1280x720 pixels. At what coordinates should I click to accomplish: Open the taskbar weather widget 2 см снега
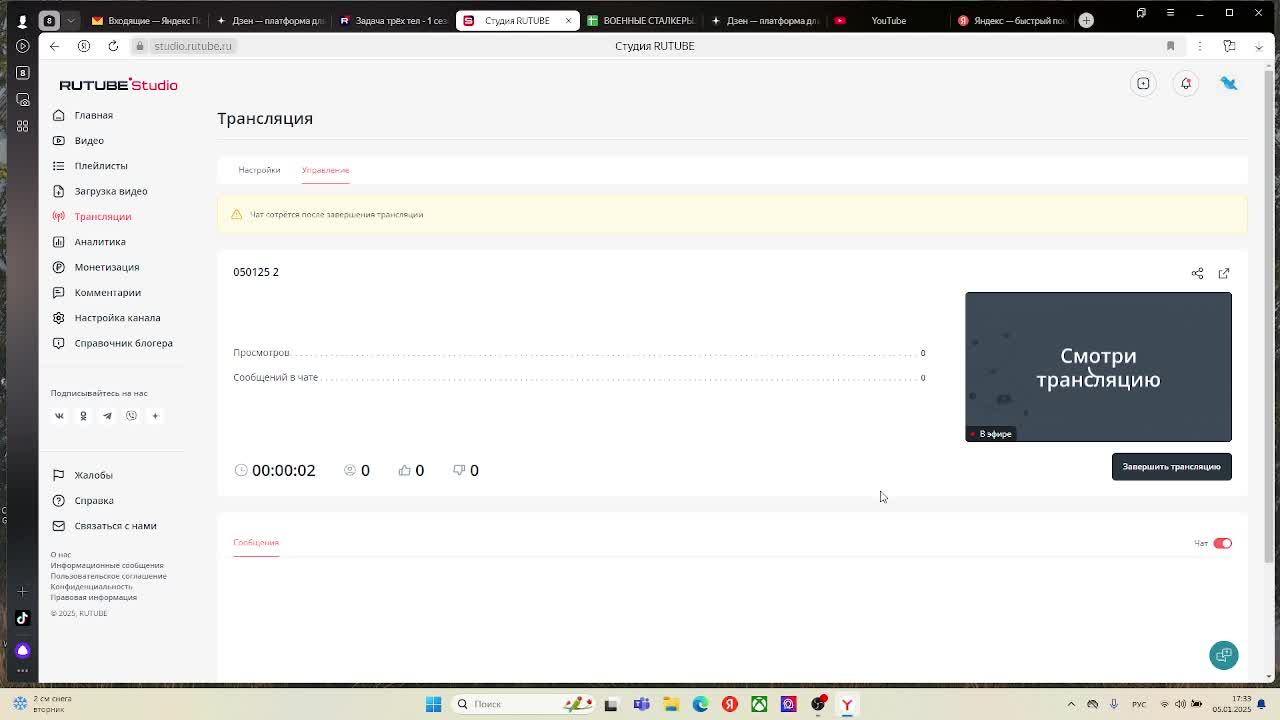pos(42,704)
